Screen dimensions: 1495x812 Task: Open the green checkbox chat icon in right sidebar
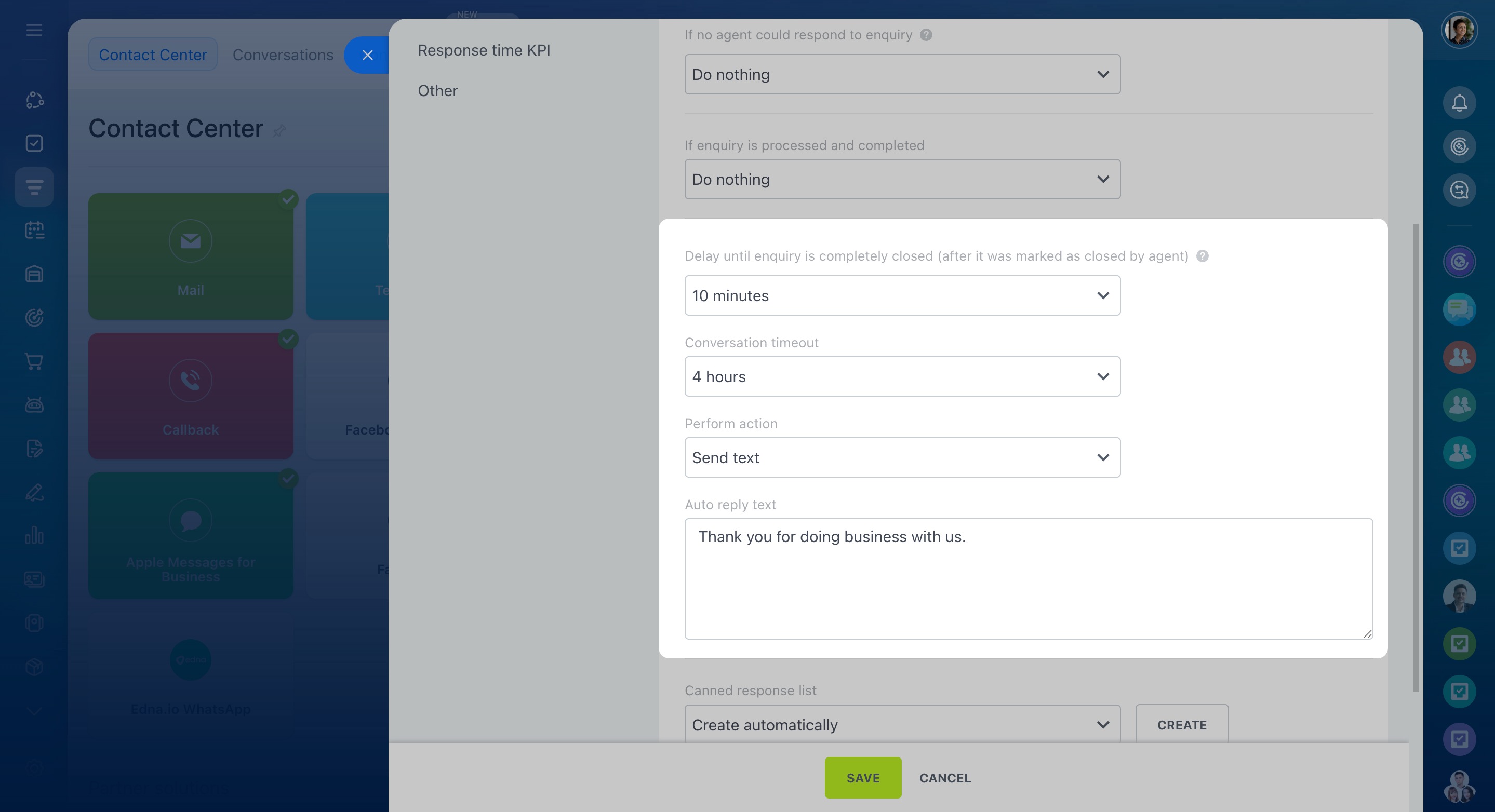coord(1459,644)
